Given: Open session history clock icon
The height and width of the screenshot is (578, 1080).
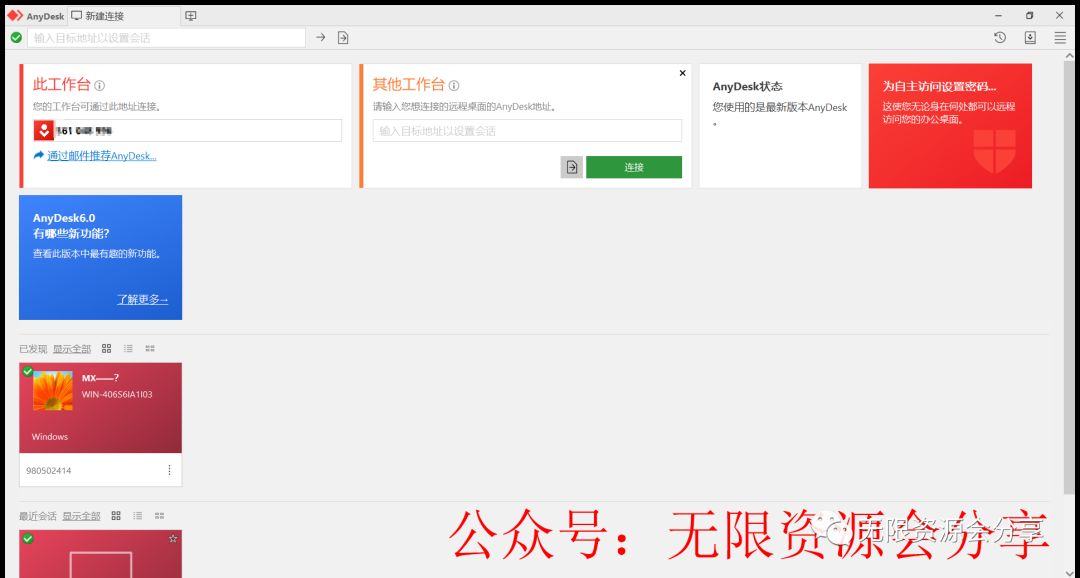Looking at the screenshot, I should (x=1000, y=38).
